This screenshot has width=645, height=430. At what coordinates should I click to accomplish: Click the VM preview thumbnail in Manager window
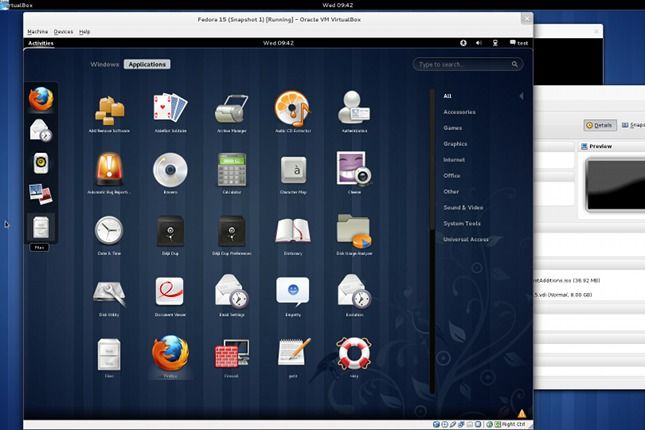coord(615,185)
